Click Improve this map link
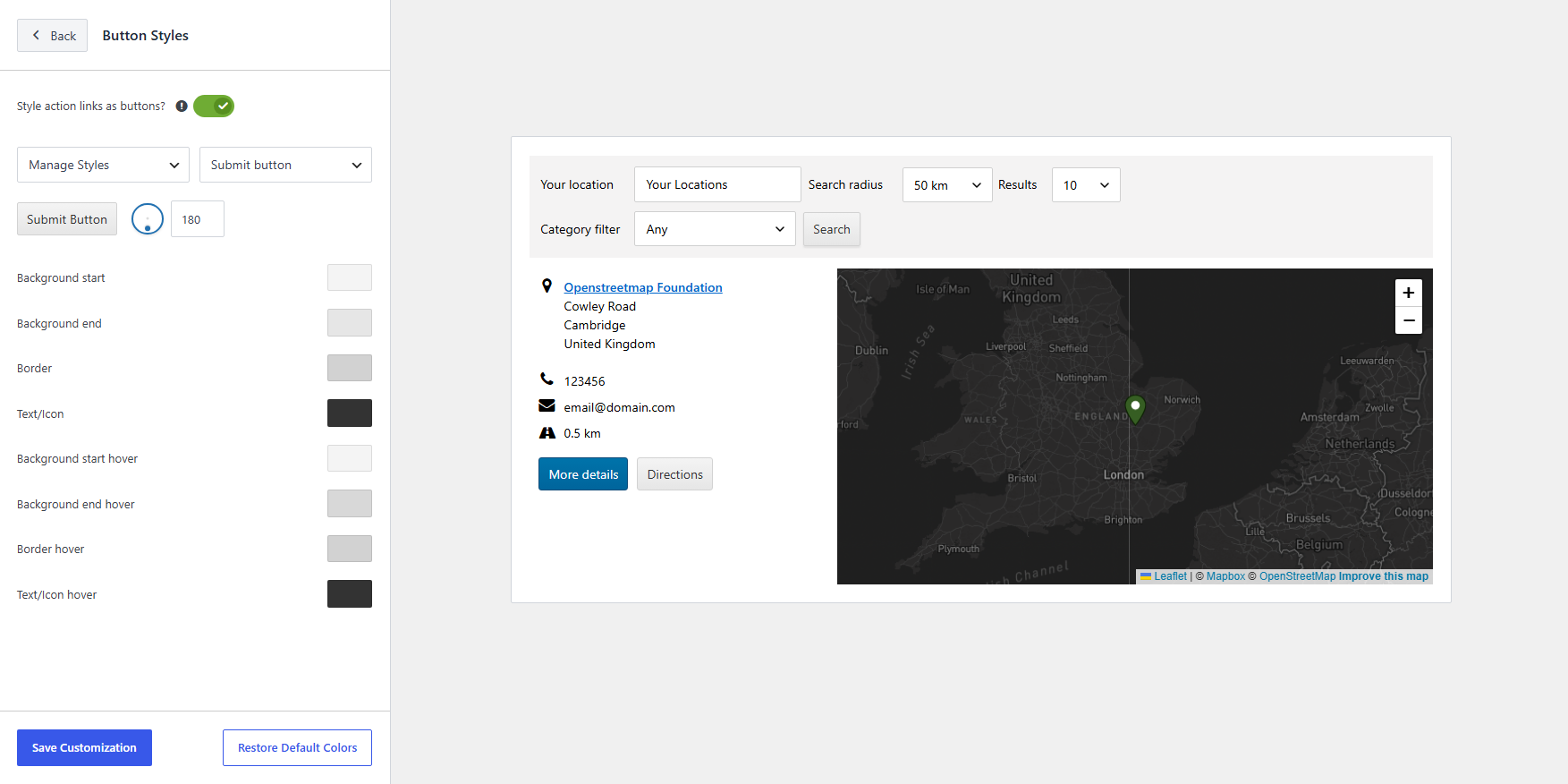Viewport: 1568px width, 784px height. coord(1384,576)
